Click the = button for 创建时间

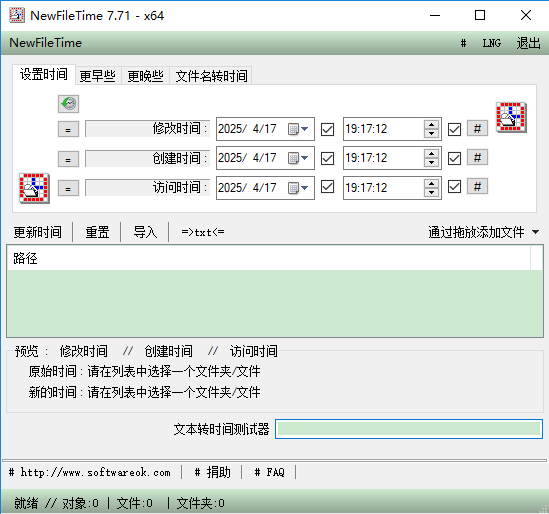(68, 159)
